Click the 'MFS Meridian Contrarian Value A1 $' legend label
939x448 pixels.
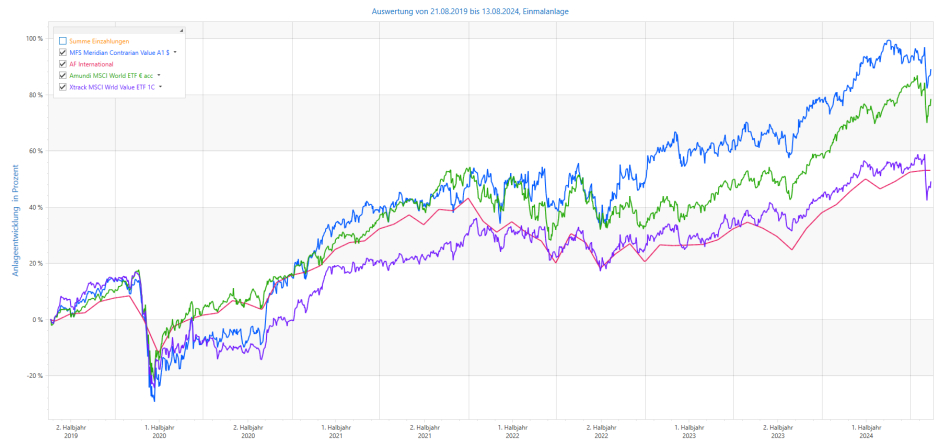[x=119, y=52]
